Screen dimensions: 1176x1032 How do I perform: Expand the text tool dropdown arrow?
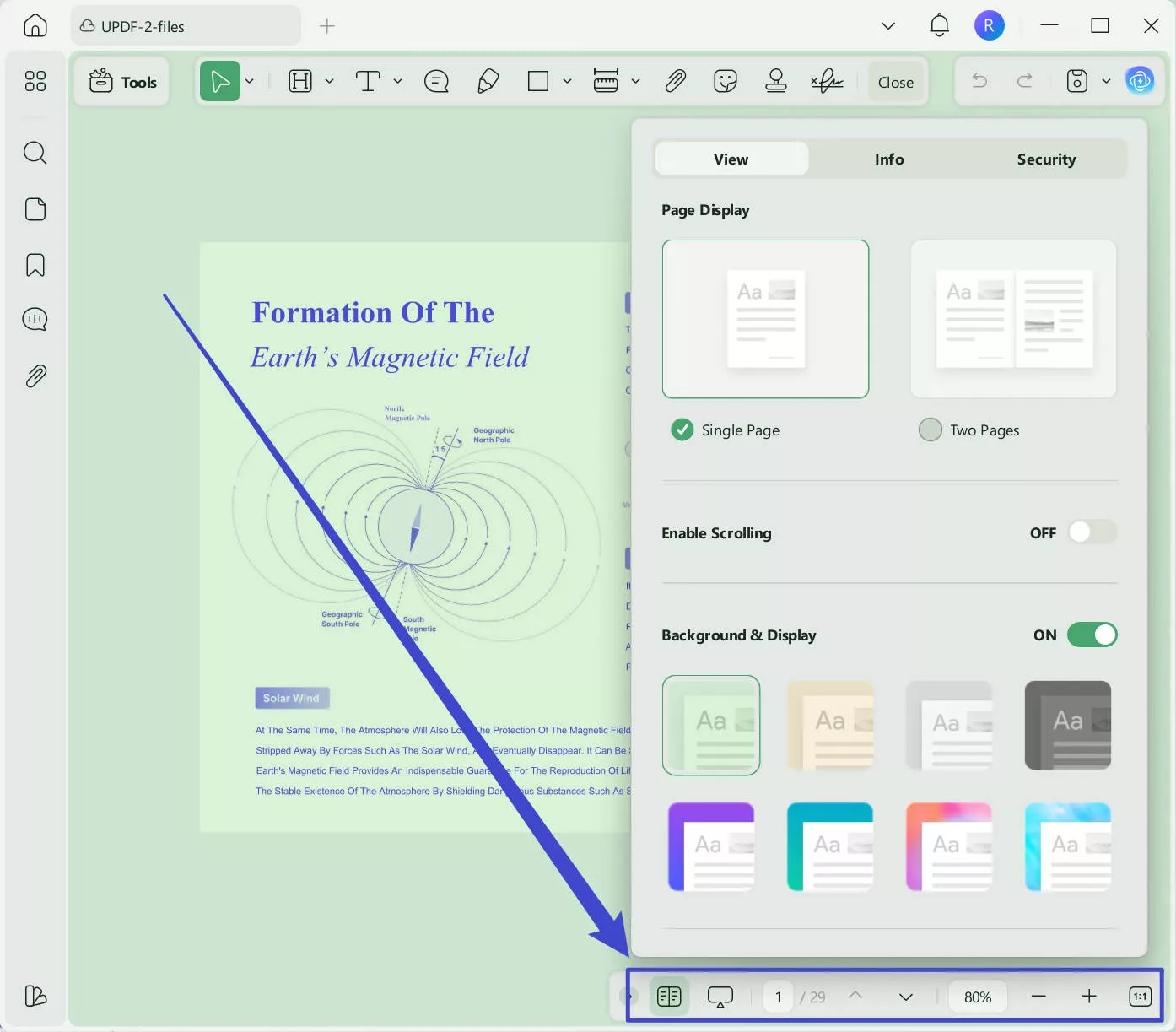coord(397,82)
